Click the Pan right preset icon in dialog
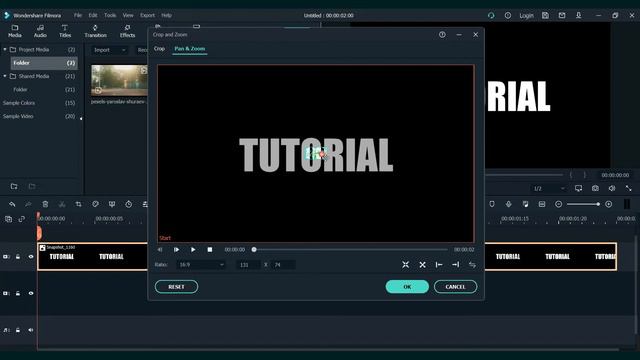640x360 pixels. 456,265
